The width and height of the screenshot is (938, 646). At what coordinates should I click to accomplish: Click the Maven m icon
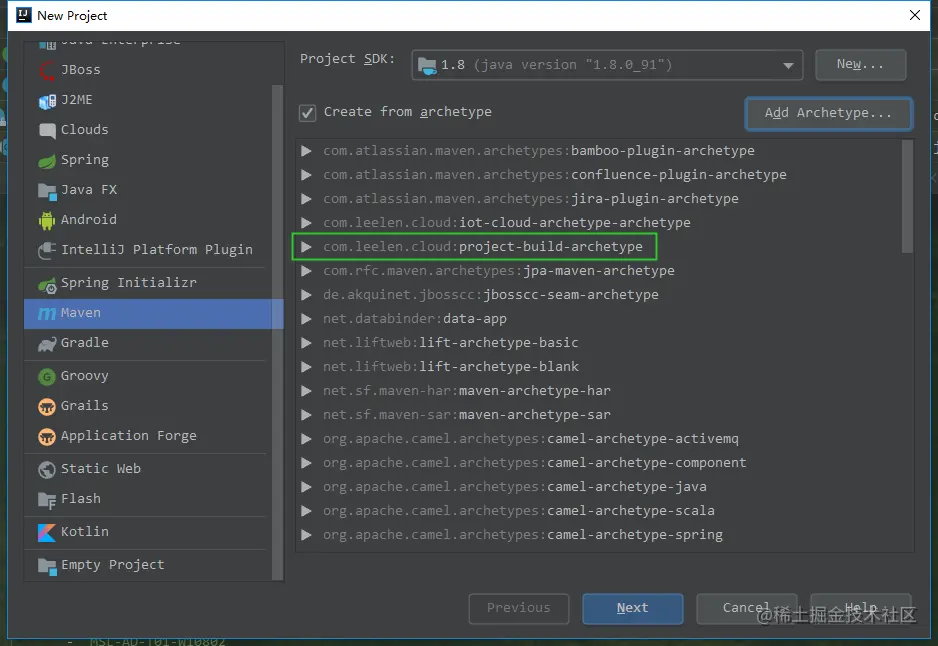(47, 313)
